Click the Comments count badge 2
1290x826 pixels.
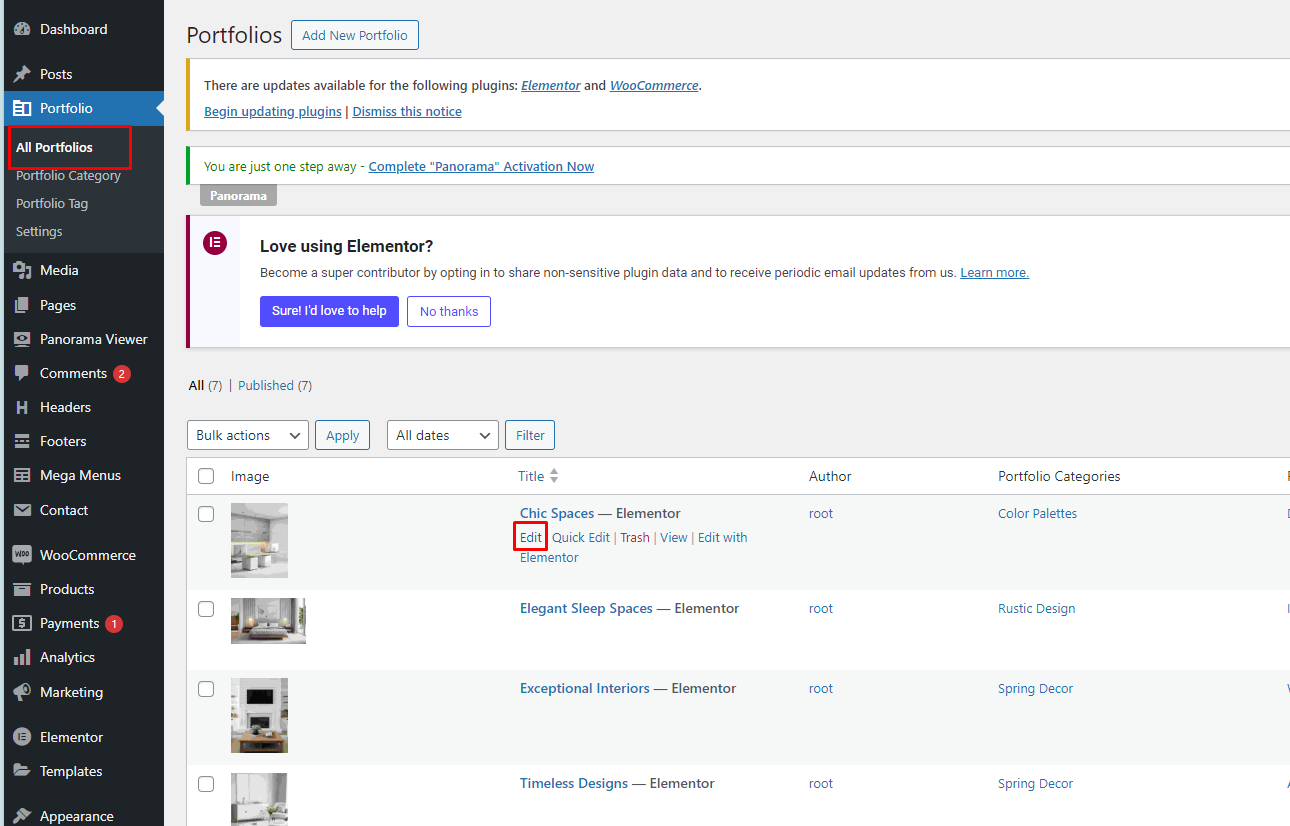coord(122,374)
